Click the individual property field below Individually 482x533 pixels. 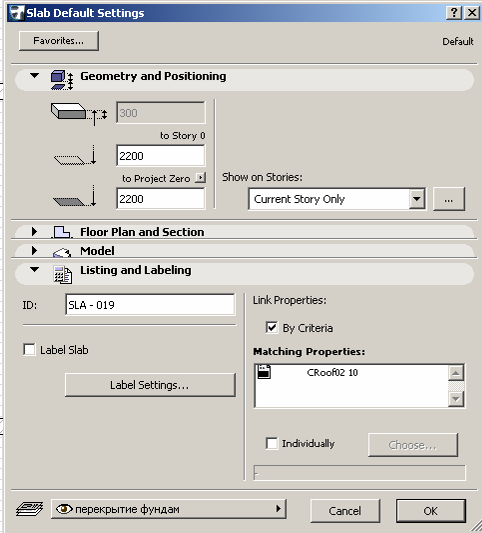pyautogui.click(x=360, y=473)
